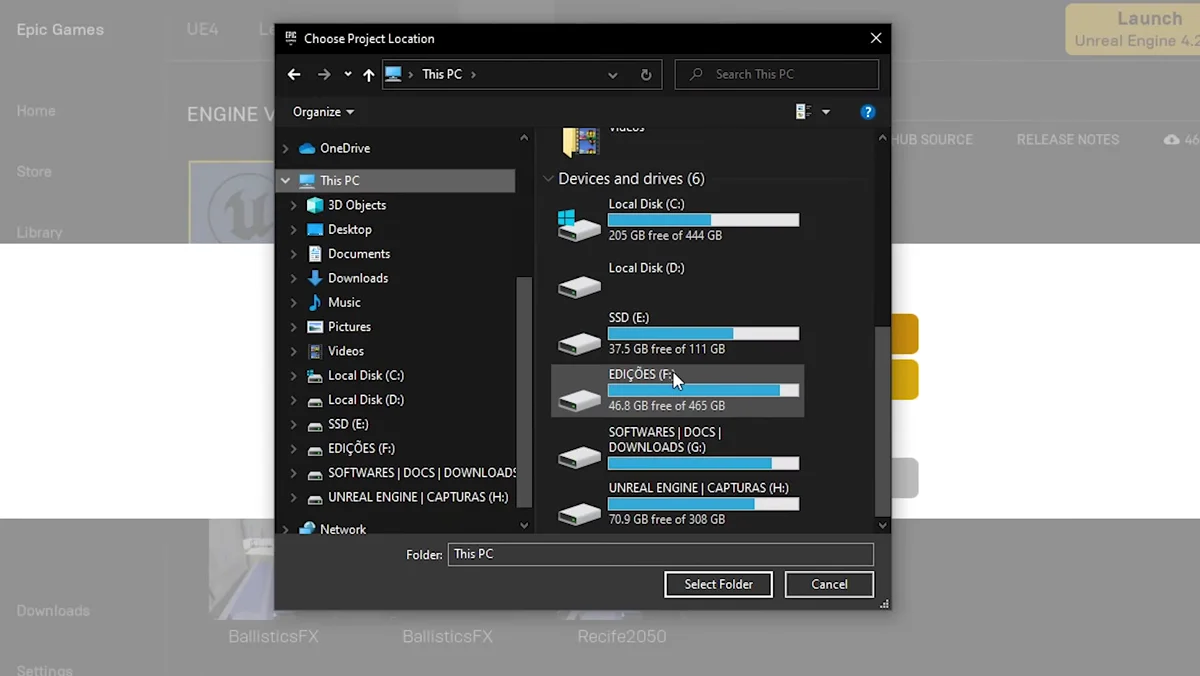Open 3D Objects in navigation pane
Viewport: 1200px width, 676px height.
(x=357, y=205)
